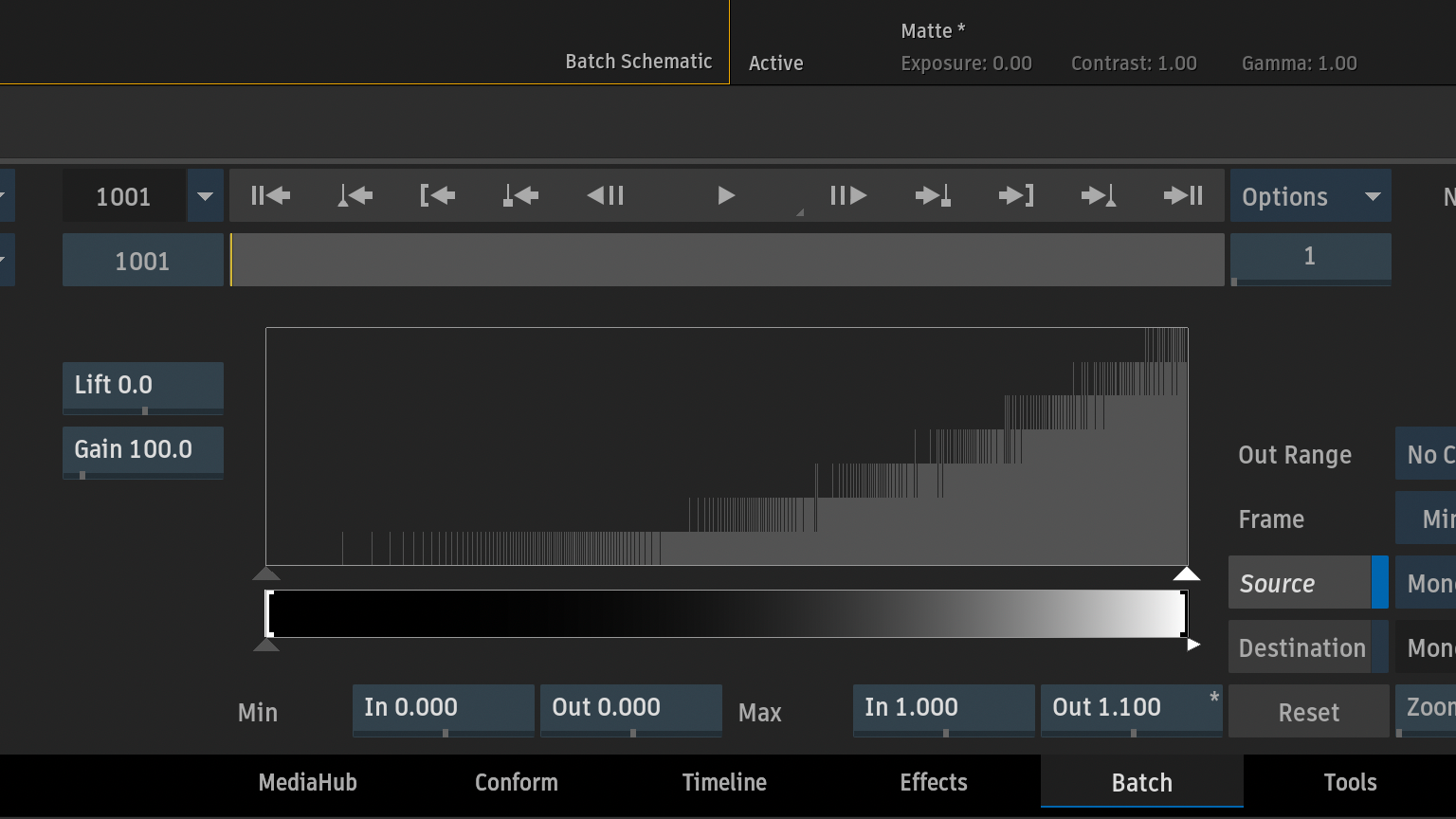Screen dimensions: 1456x819
Task: Click the Batch Schematic label
Action: point(639,62)
